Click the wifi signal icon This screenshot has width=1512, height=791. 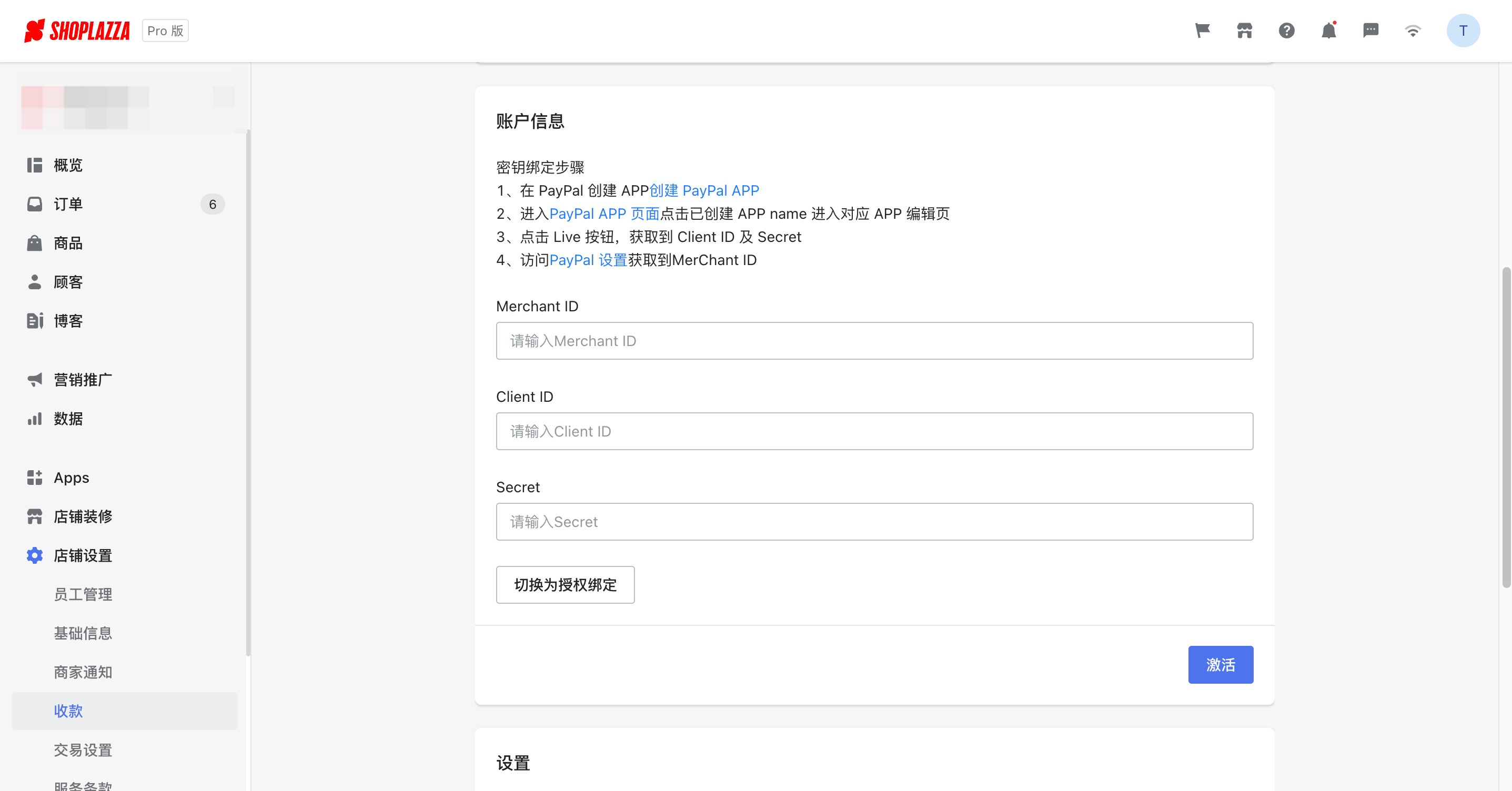point(1413,31)
